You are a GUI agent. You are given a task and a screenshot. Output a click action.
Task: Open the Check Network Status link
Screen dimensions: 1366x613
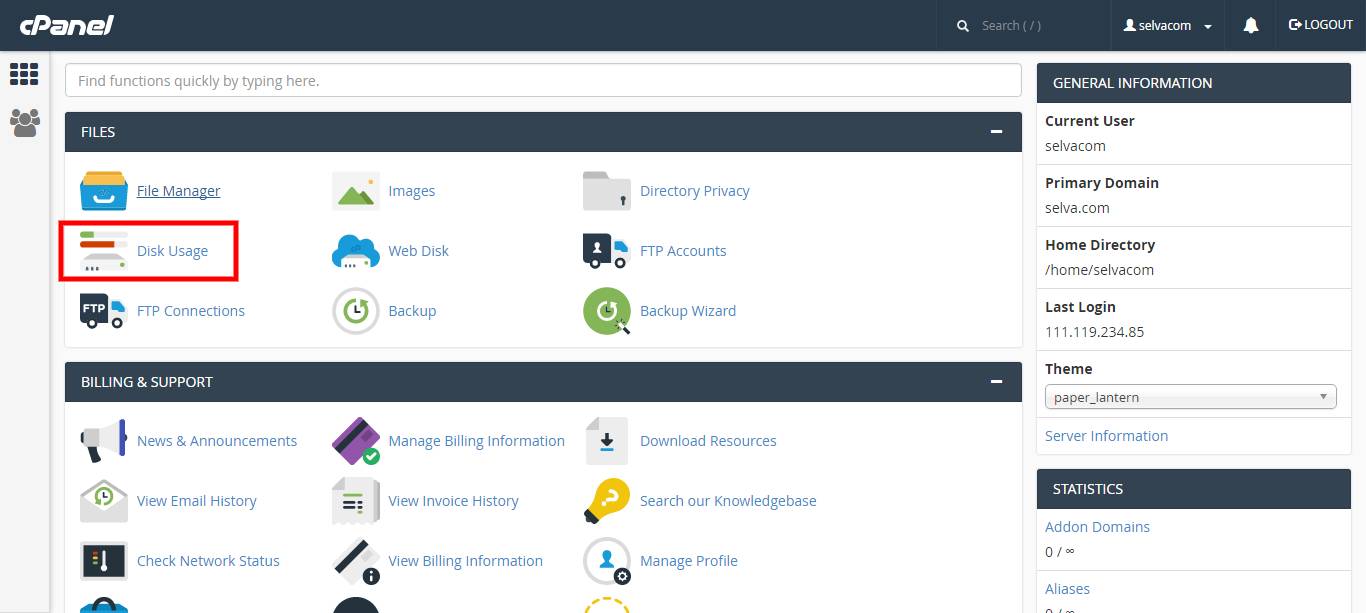(x=208, y=561)
